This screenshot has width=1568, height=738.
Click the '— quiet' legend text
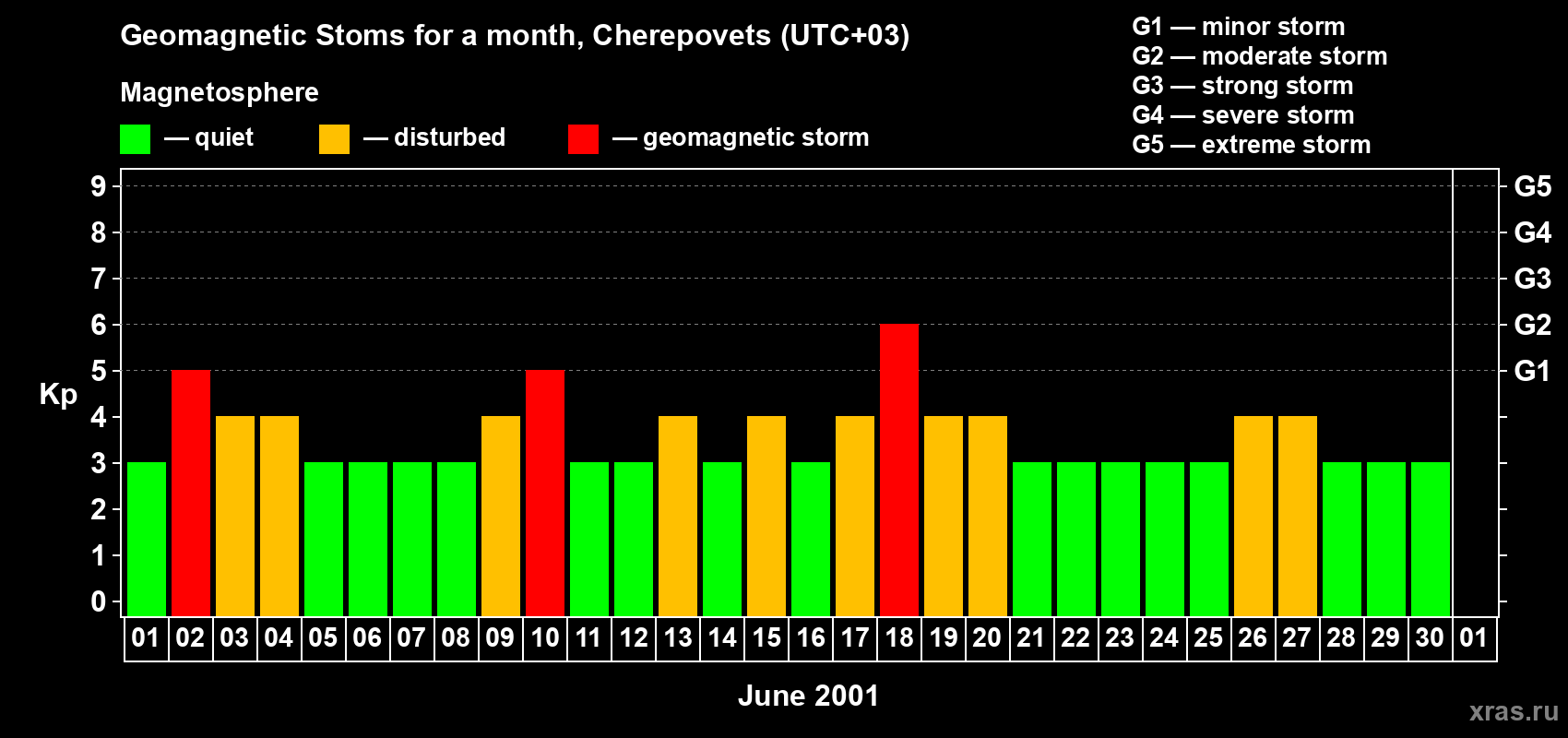tap(208, 137)
